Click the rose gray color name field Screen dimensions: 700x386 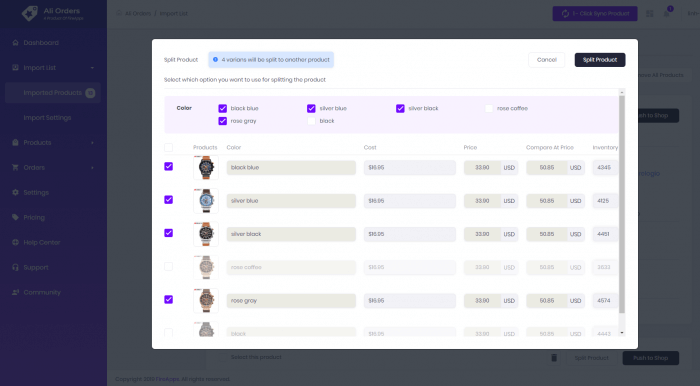point(291,300)
